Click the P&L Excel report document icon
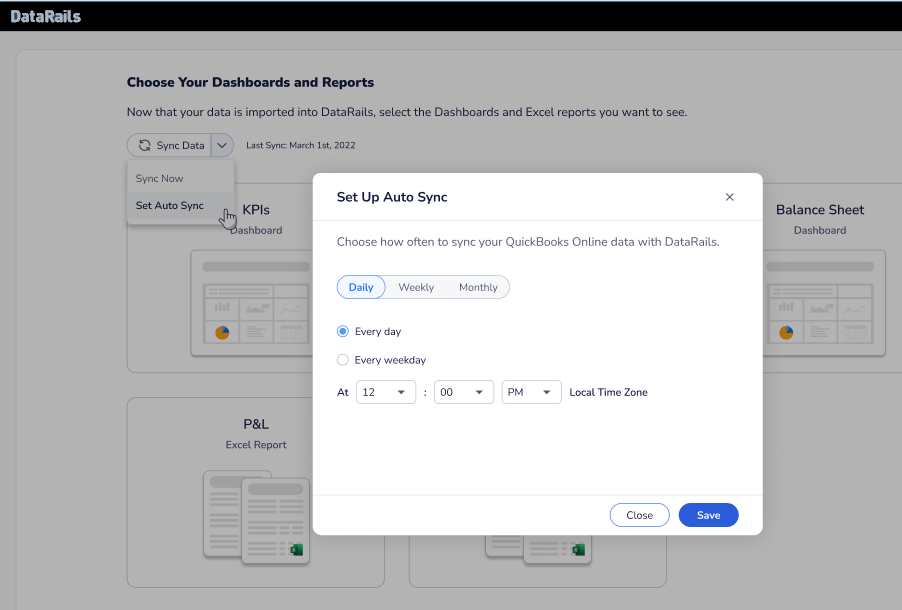This screenshot has width=902, height=610. point(256,516)
